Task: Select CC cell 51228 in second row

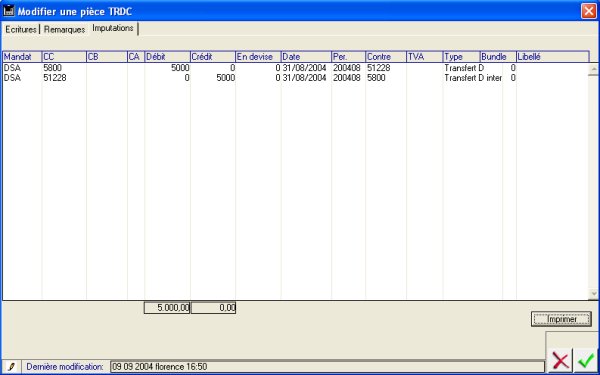Action: pyautogui.click(x=55, y=78)
